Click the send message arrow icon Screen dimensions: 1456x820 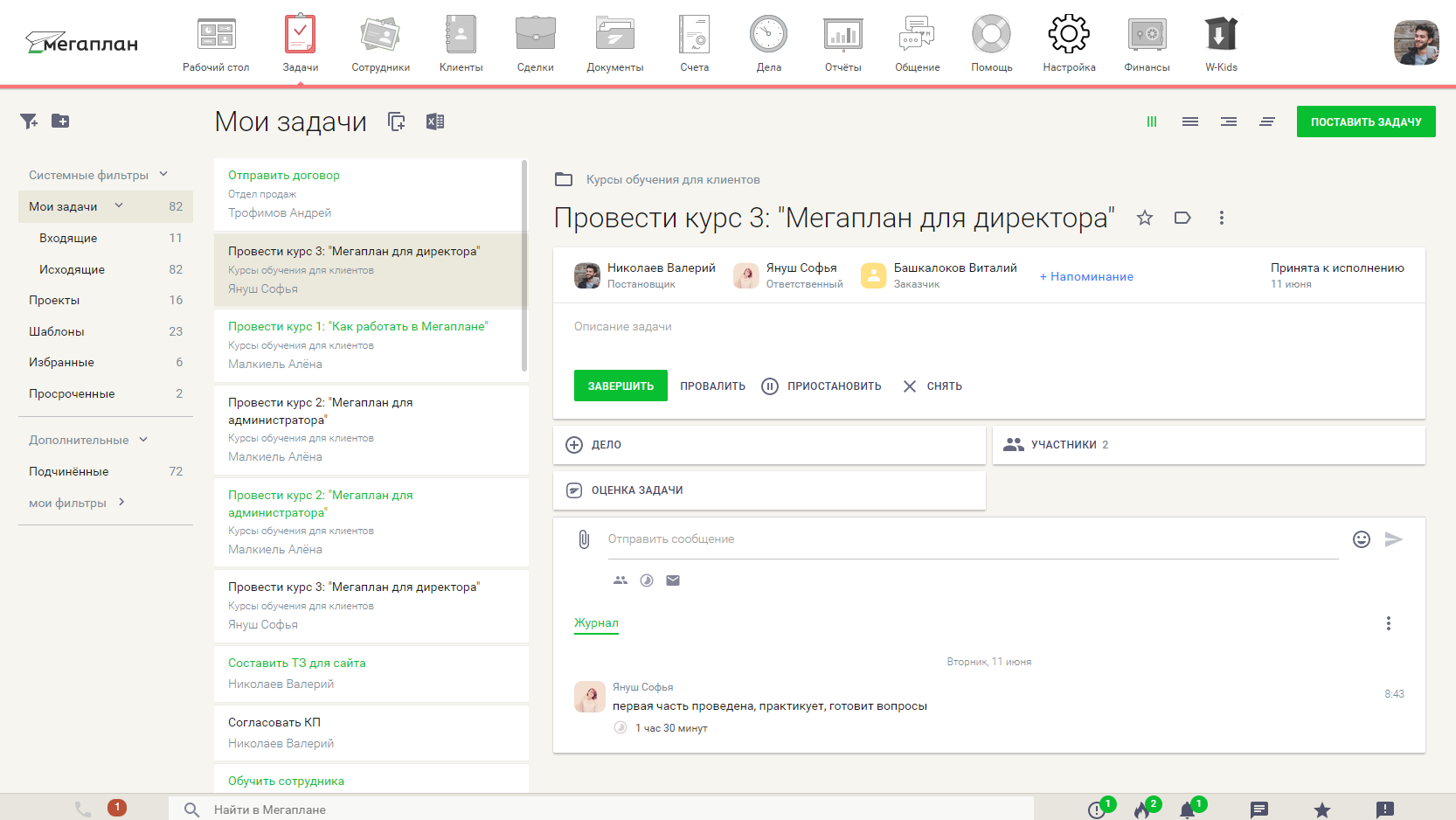[x=1394, y=539]
